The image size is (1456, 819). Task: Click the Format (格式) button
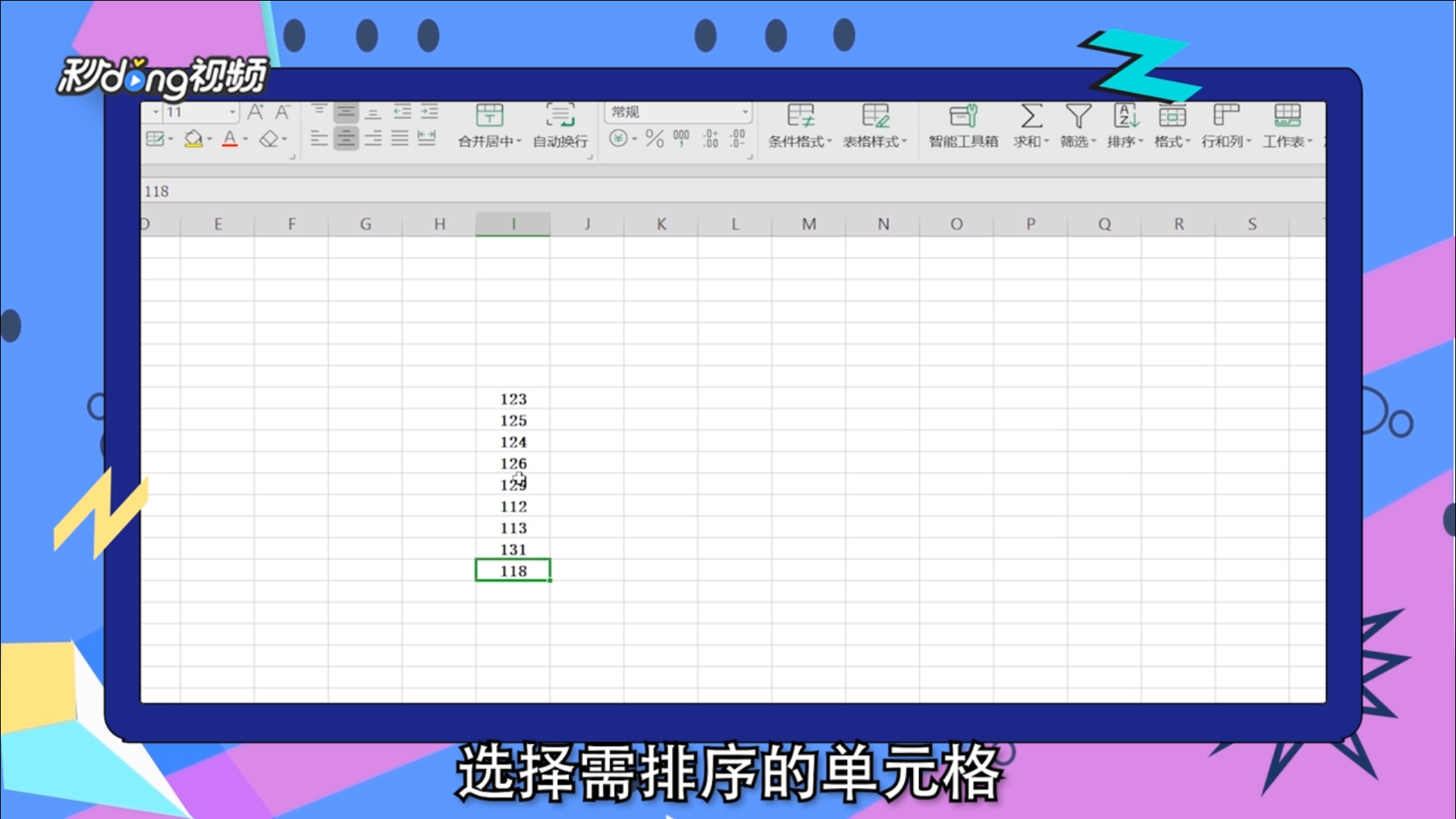(x=1171, y=125)
